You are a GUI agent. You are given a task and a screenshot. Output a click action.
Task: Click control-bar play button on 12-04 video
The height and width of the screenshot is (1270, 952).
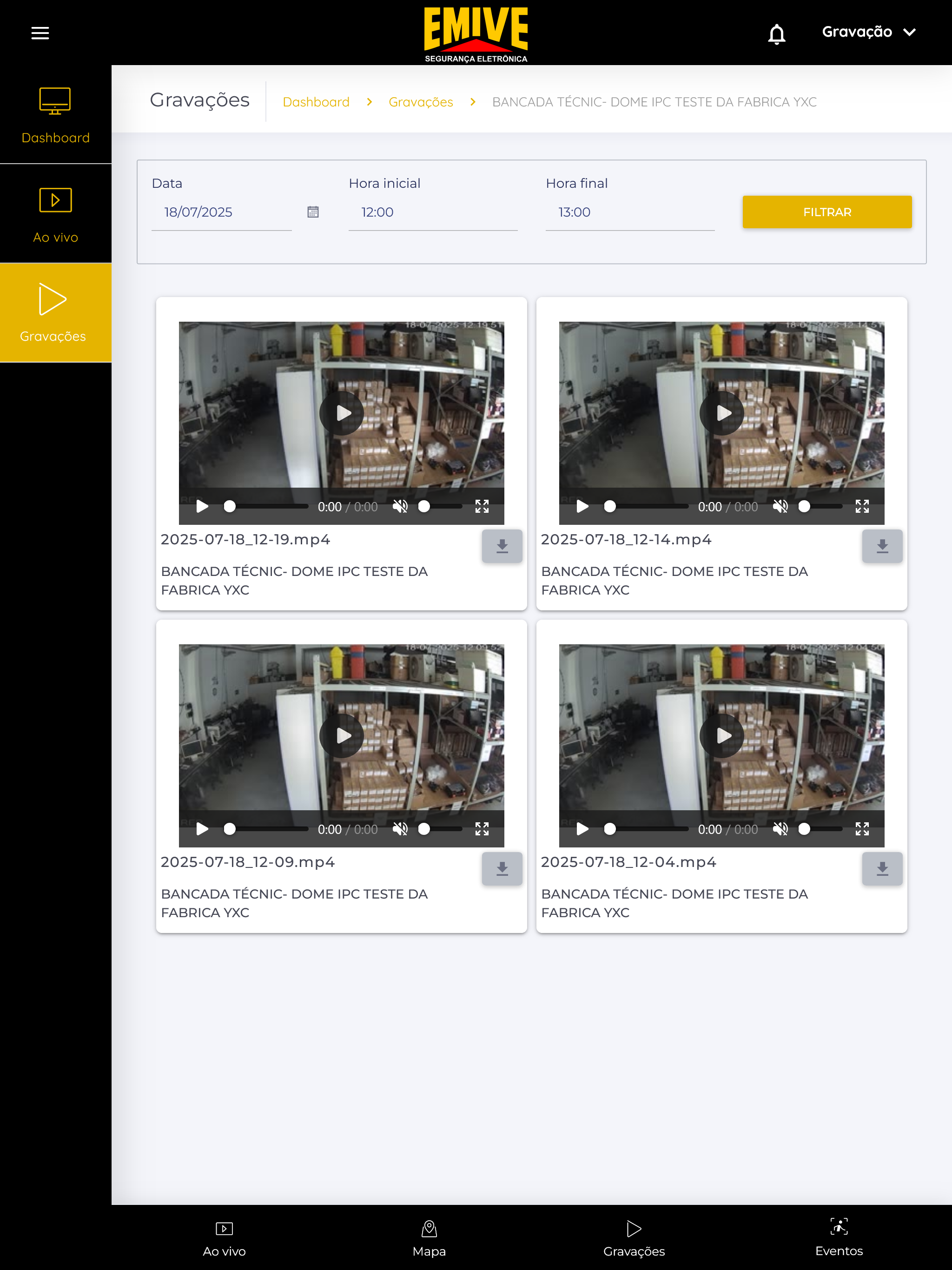pos(582,829)
